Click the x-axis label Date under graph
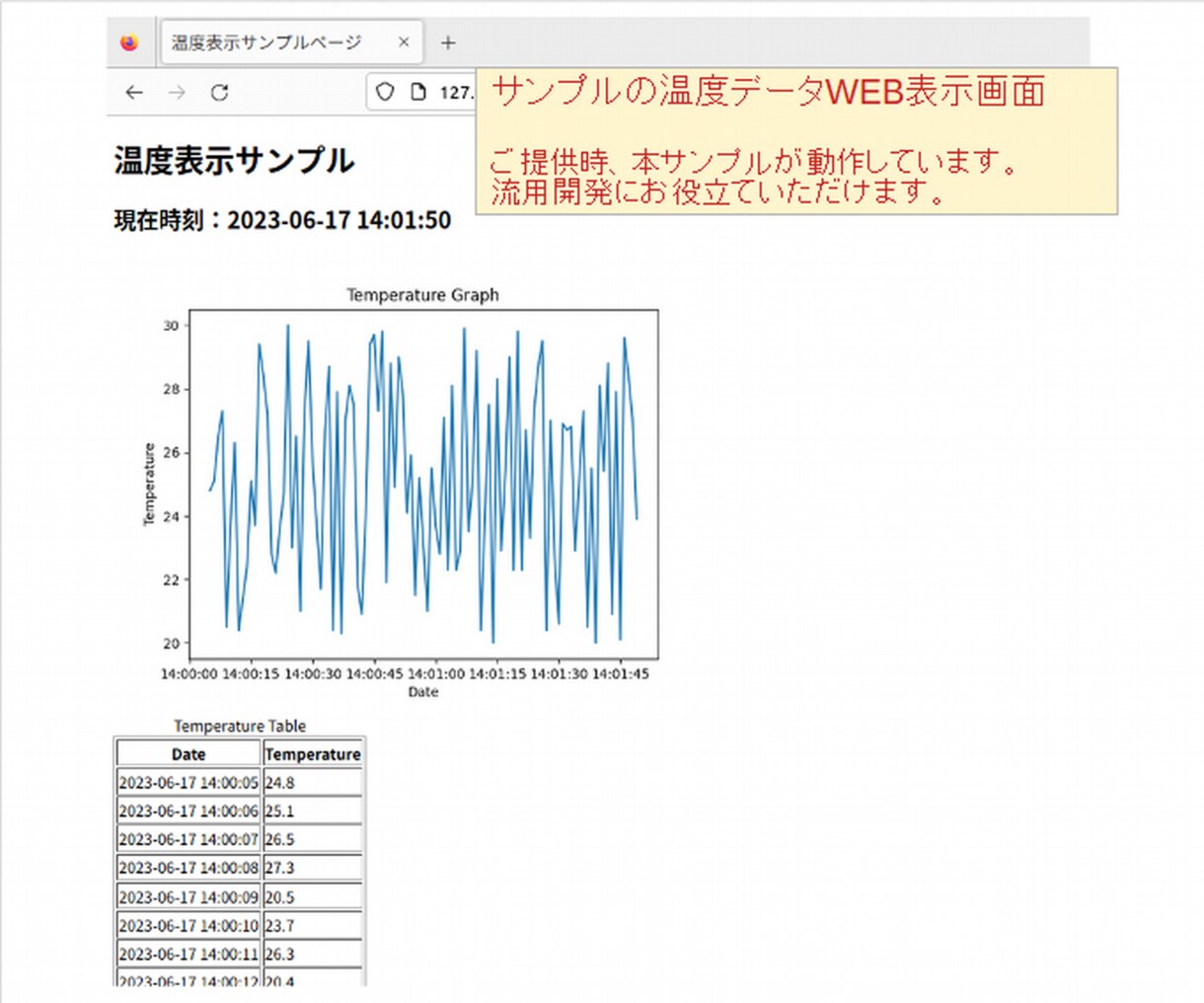 point(423,692)
